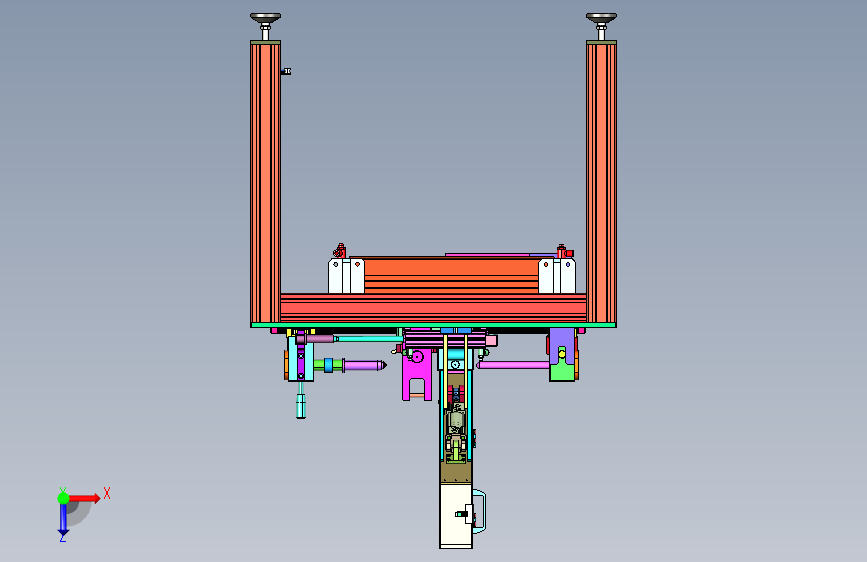Viewport: 867px width, 562px height.
Task: Click the blue Z axis arrow on triad
Action: click(x=63, y=519)
